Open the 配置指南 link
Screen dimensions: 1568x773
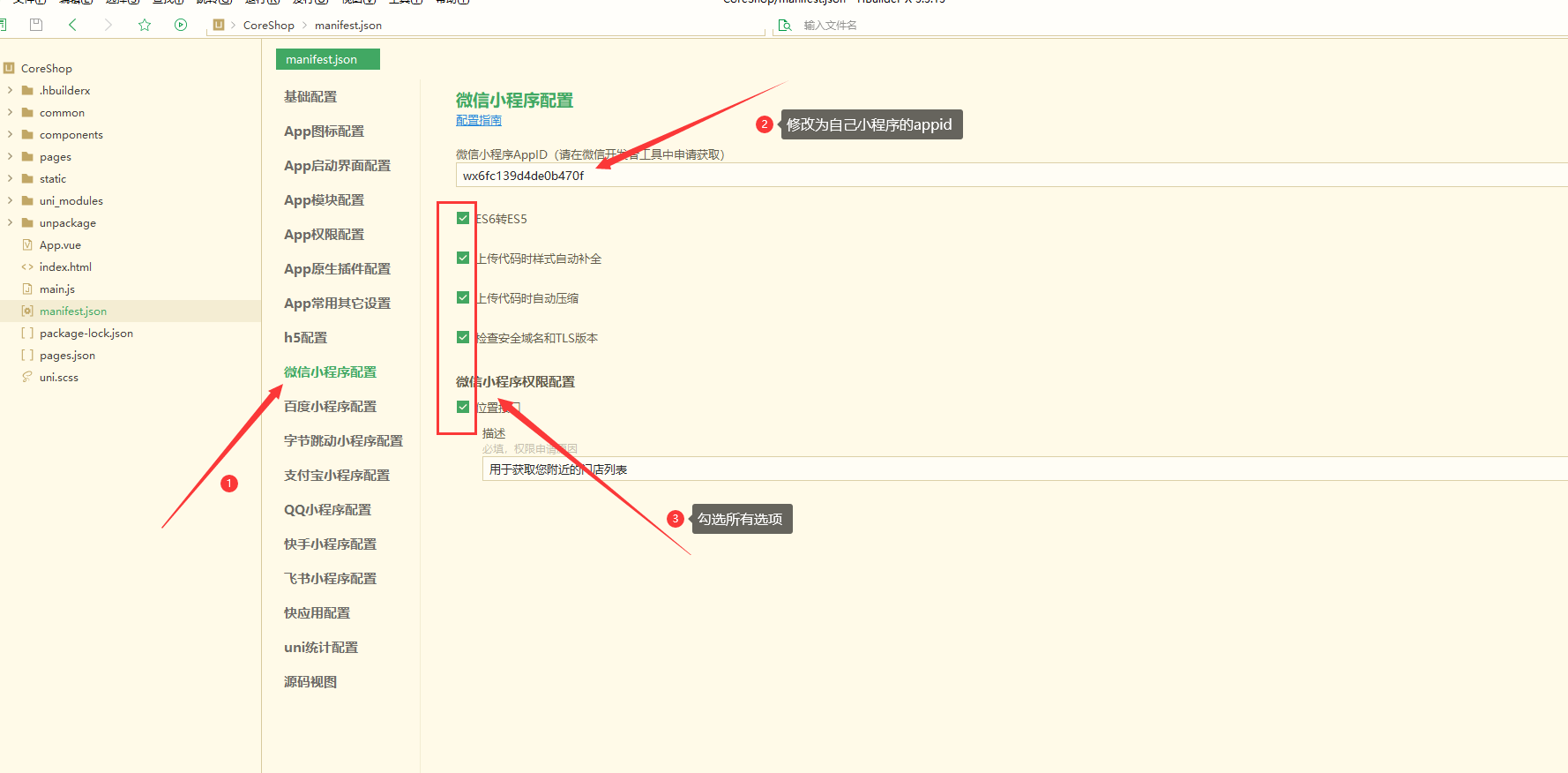(479, 120)
